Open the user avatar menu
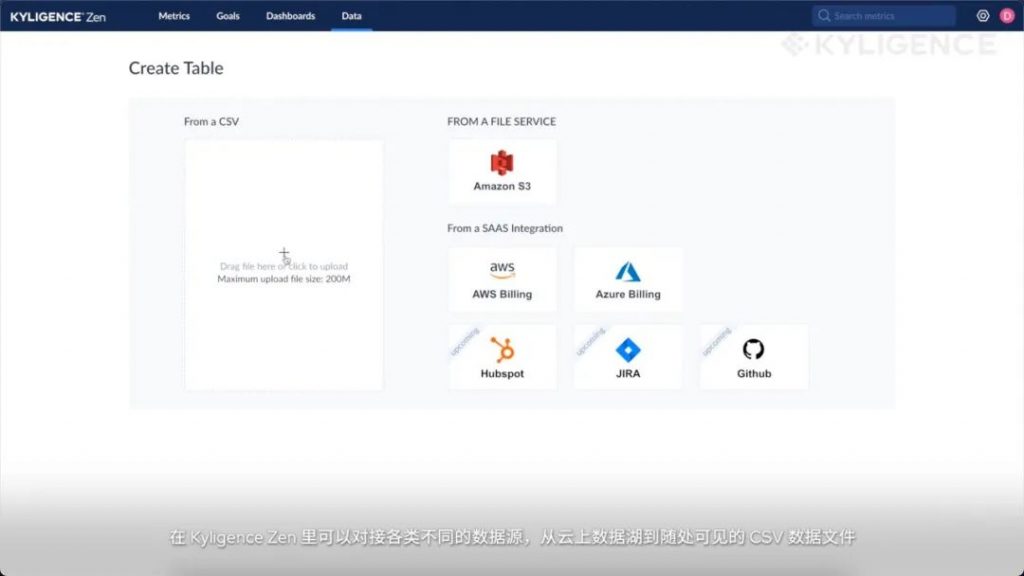The image size is (1024, 576). pyautogui.click(x=1007, y=16)
